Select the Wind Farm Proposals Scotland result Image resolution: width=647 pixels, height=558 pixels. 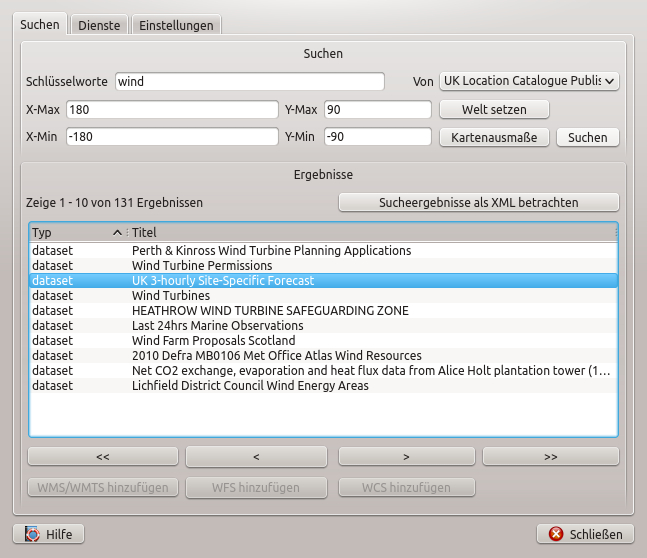213,341
